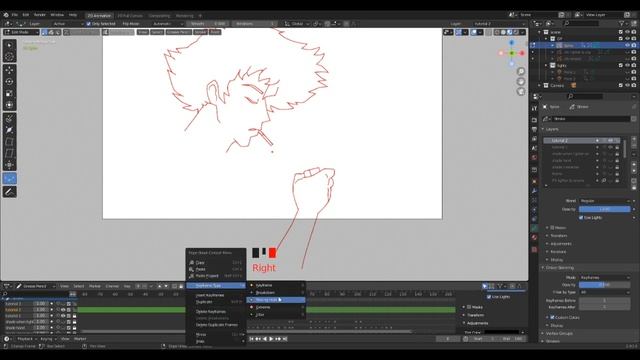
Task: Expand the Vertex Groups panel
Action: pyautogui.click(x=559, y=333)
